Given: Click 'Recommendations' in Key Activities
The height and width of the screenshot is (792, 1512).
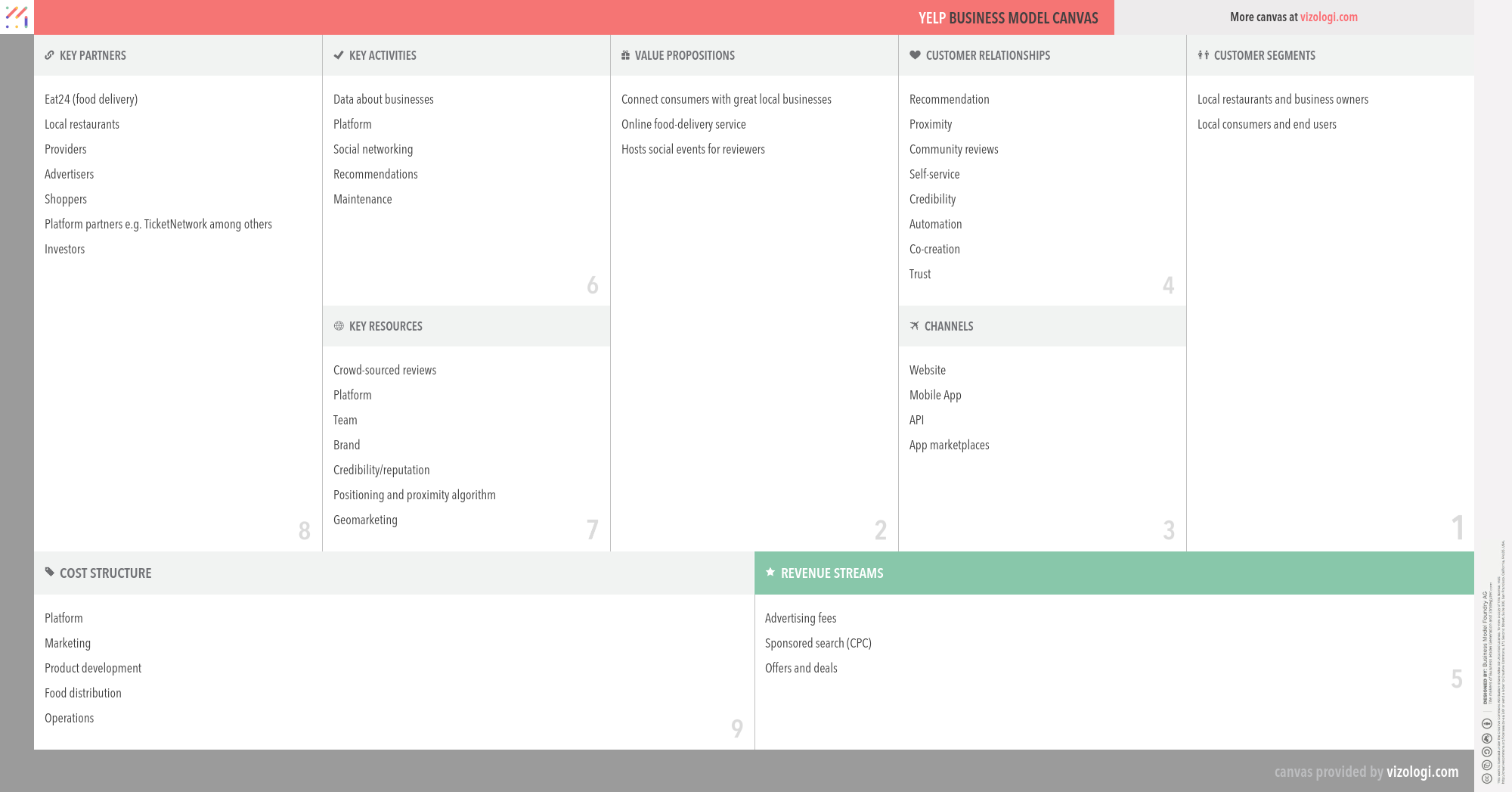Looking at the screenshot, I should point(375,174).
